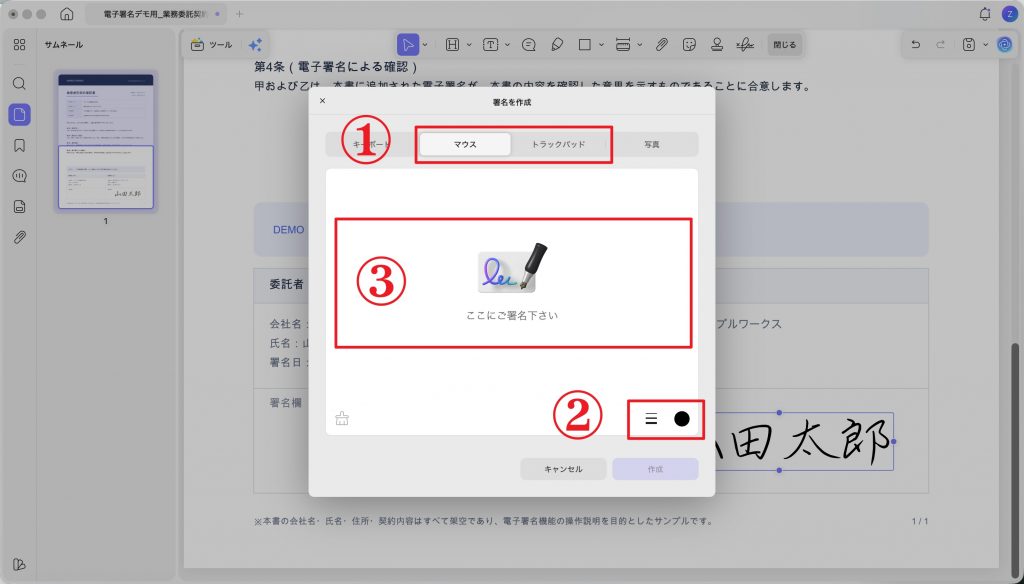Click the 作成 button
Image resolution: width=1024 pixels, height=584 pixels.
[655, 469]
